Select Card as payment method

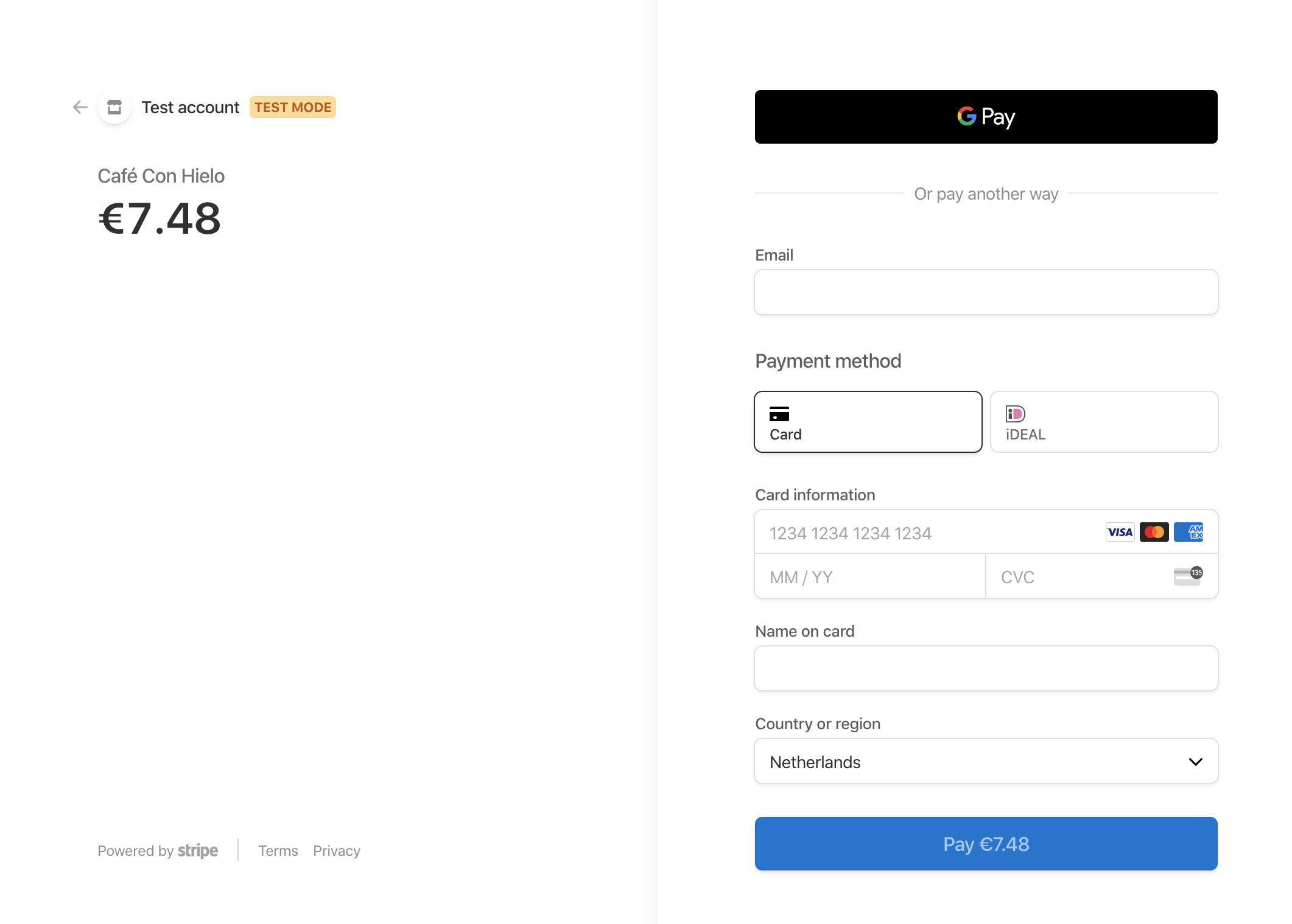point(868,422)
